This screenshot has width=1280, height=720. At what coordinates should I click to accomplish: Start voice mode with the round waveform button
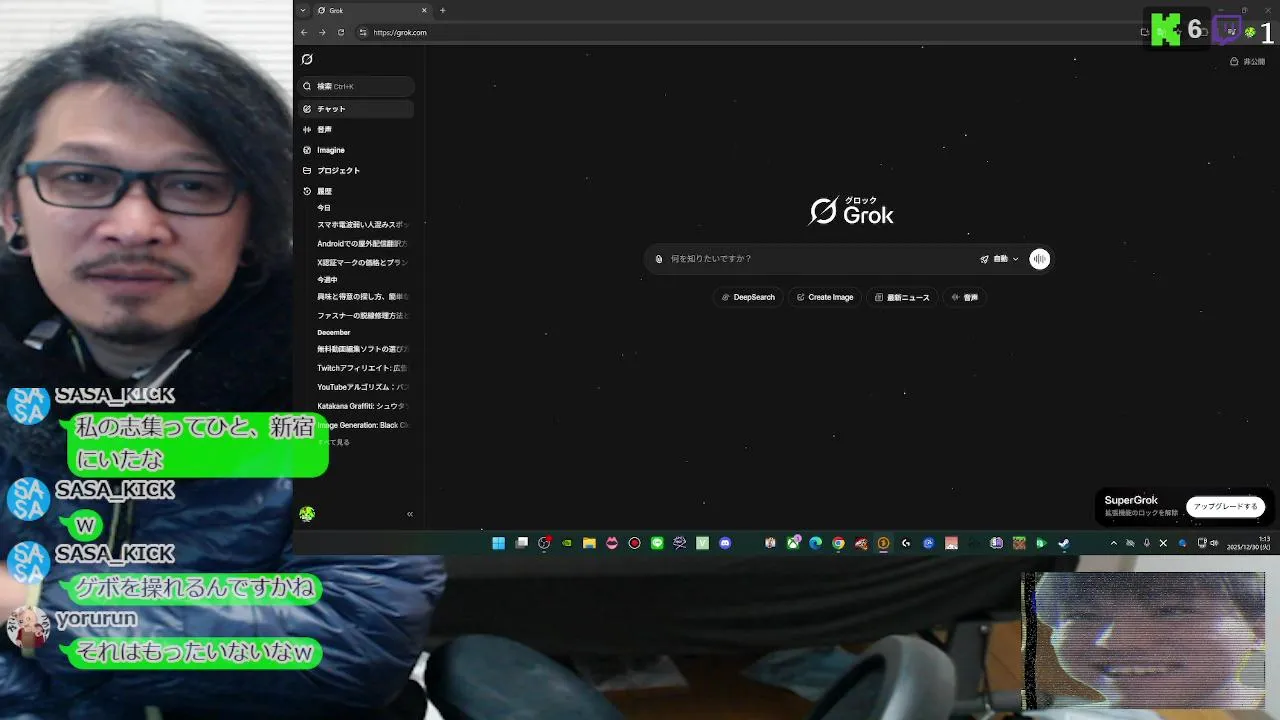coord(1040,259)
